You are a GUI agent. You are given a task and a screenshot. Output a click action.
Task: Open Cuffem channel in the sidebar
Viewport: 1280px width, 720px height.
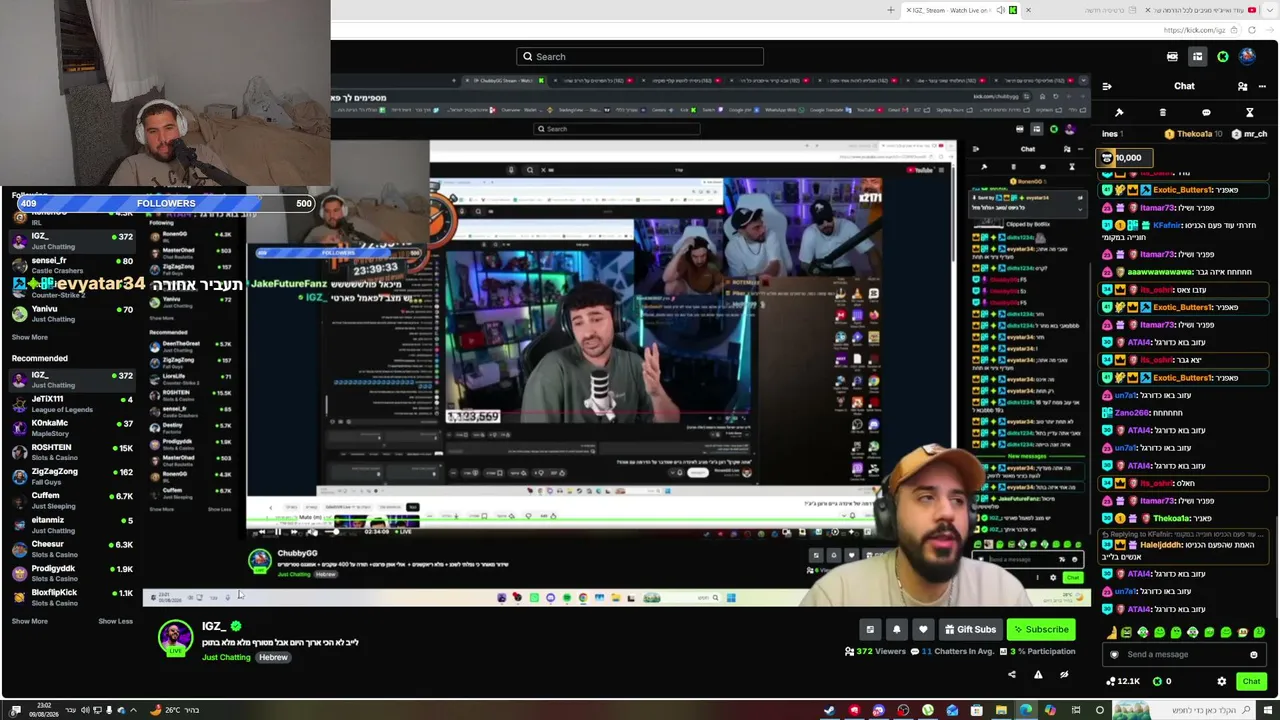71,500
